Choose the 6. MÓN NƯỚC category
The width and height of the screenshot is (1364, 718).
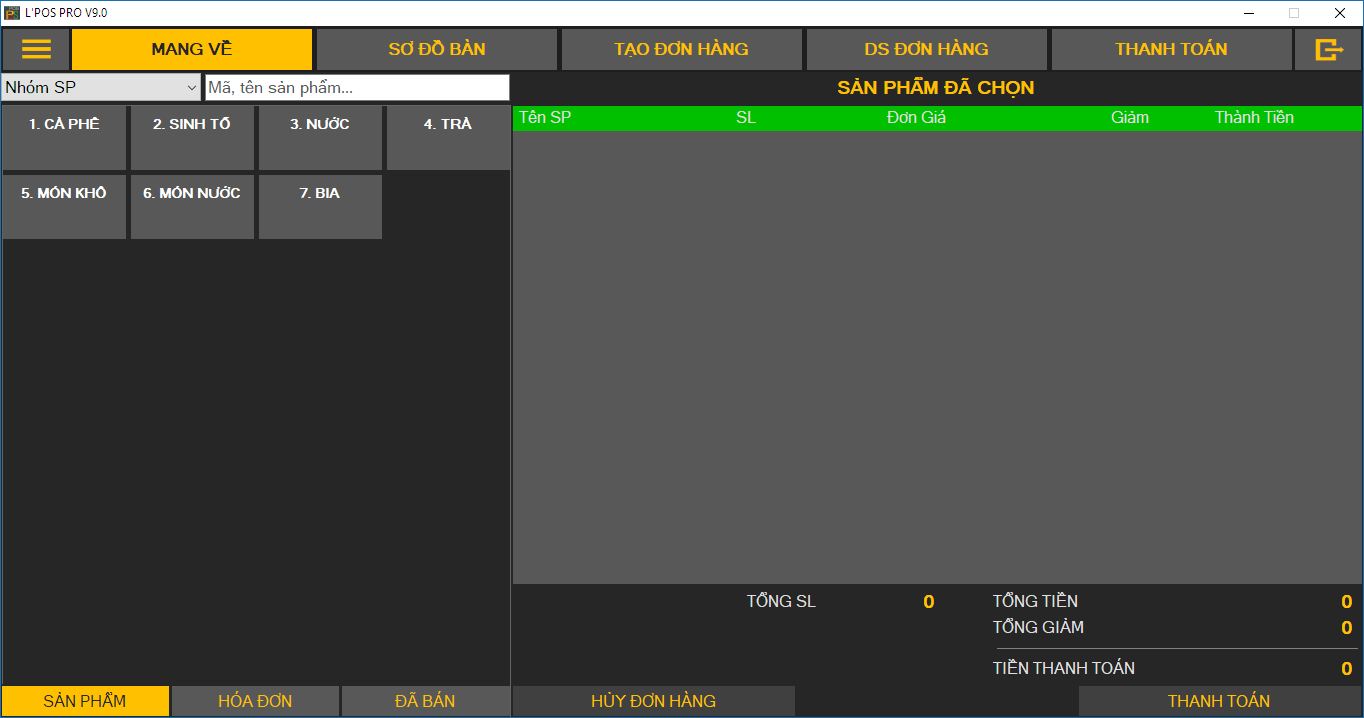tap(192, 207)
